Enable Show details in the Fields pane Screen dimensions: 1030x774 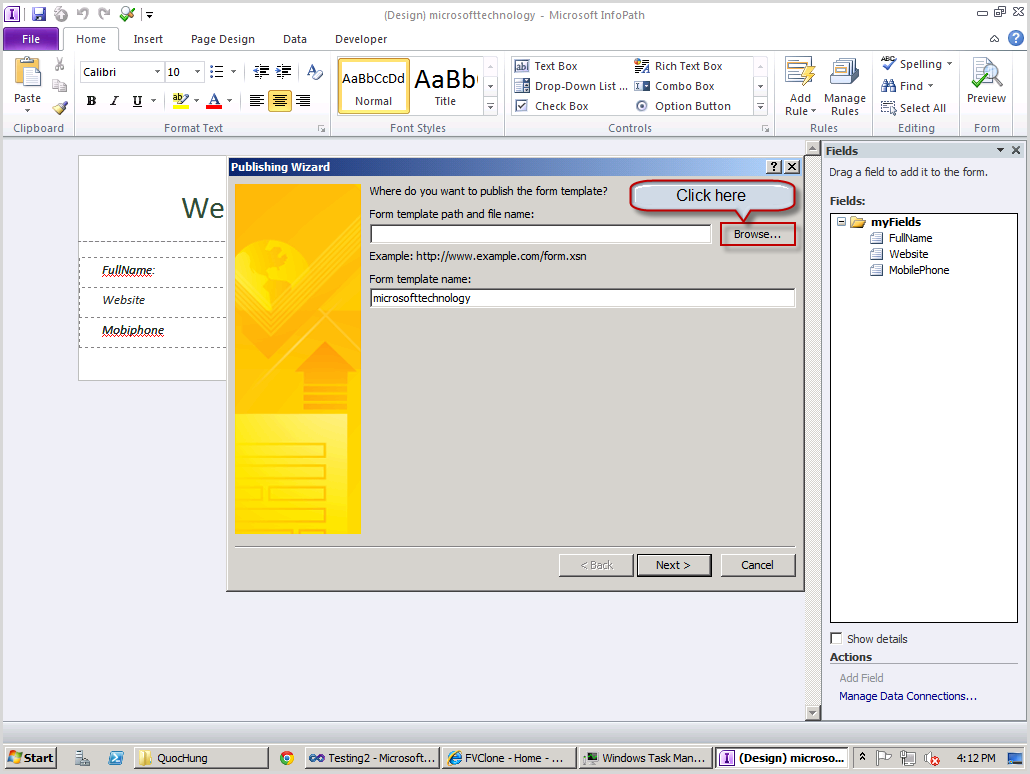coord(836,638)
